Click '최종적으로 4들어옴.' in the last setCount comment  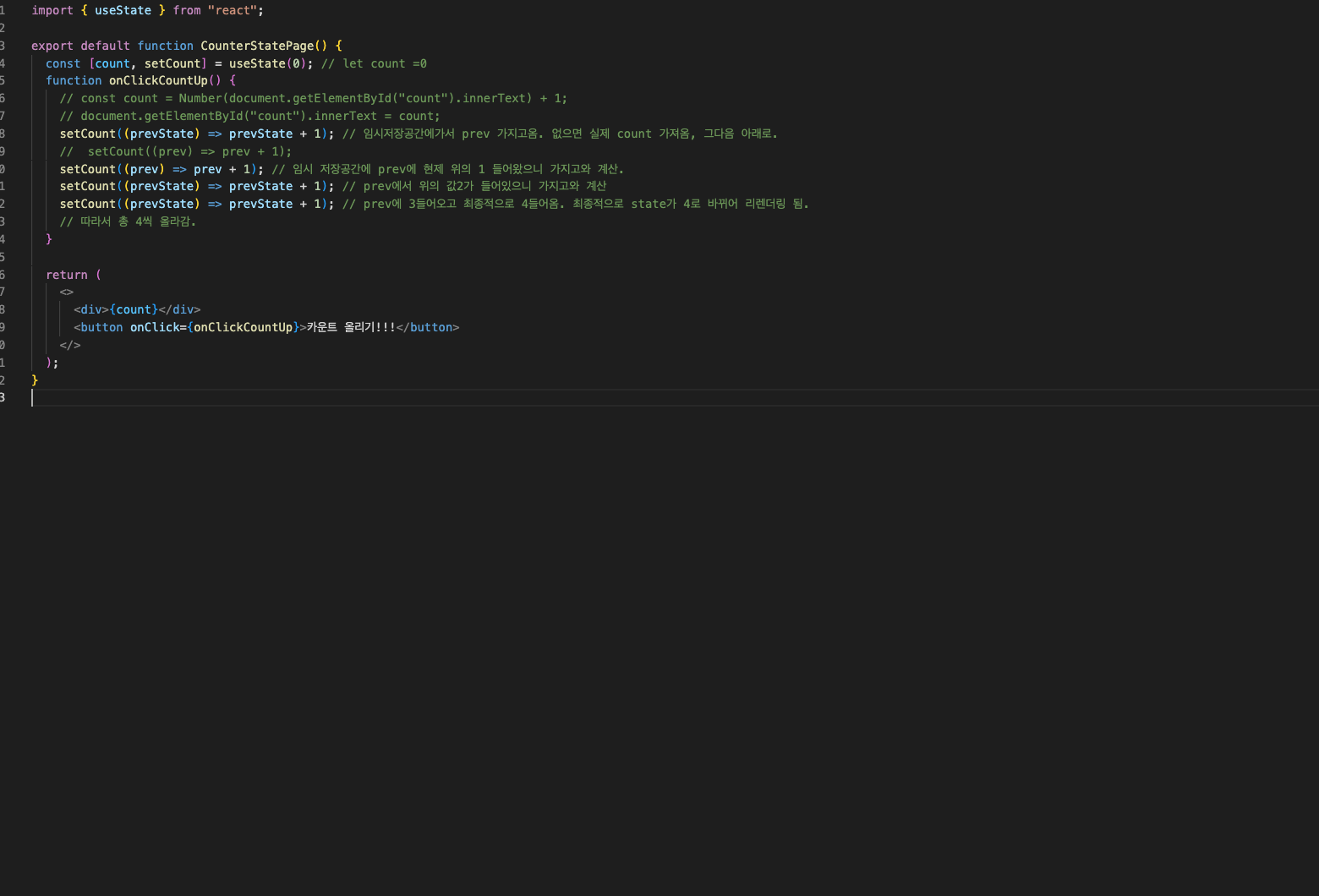(x=514, y=204)
